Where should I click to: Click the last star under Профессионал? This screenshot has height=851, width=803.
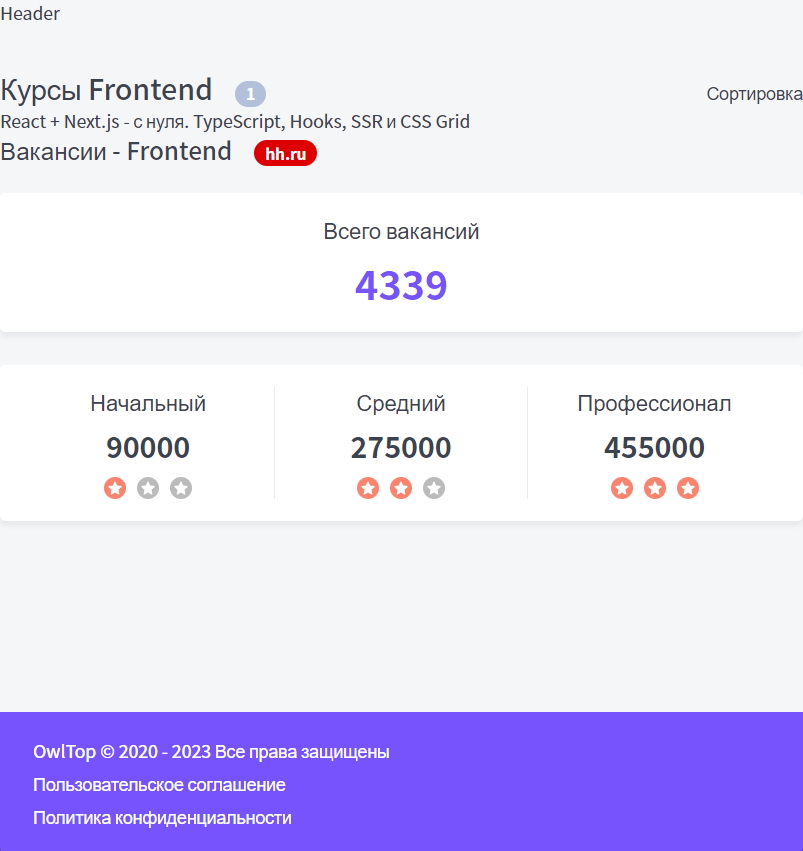(688, 488)
